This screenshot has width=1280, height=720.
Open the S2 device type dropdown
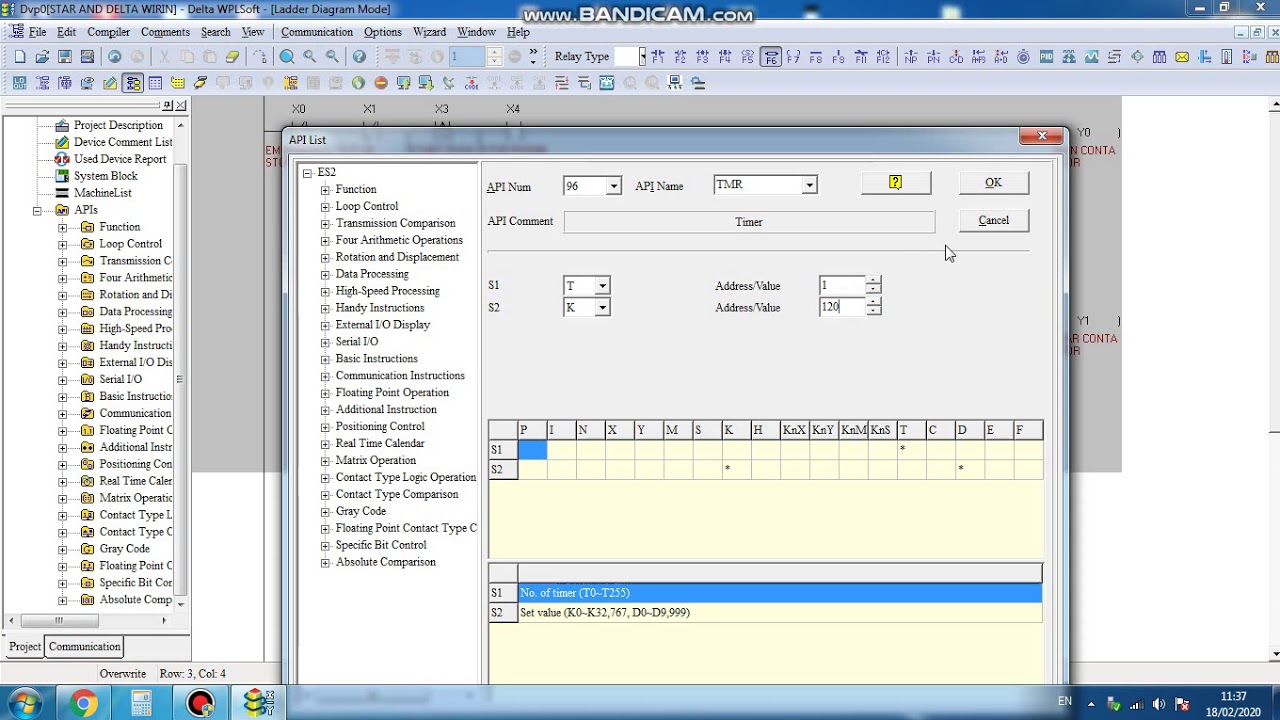[x=602, y=308]
